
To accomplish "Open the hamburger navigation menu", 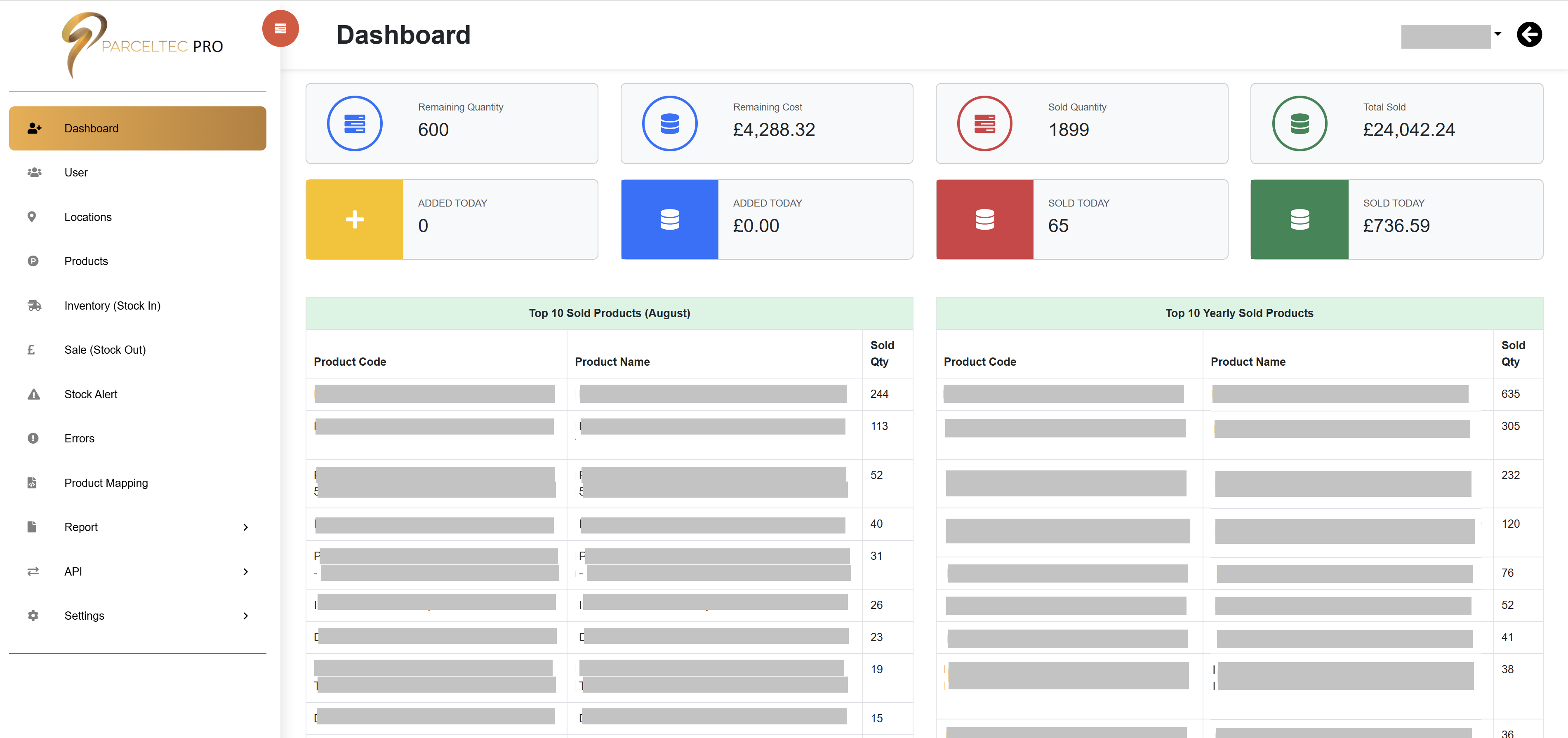I will (280, 28).
